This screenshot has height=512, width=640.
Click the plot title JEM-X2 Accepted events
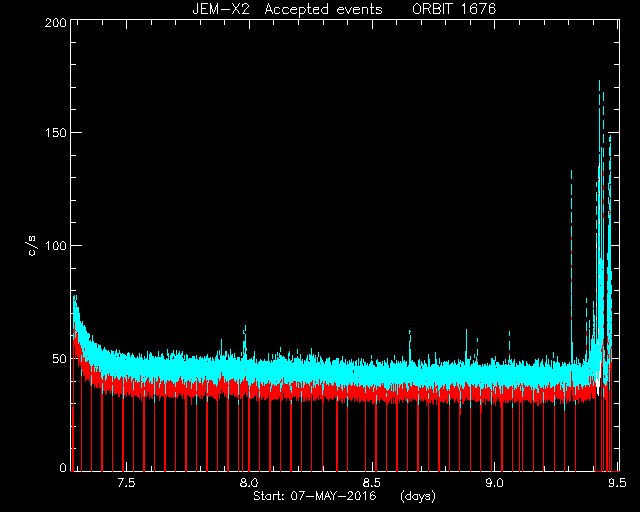coord(287,9)
